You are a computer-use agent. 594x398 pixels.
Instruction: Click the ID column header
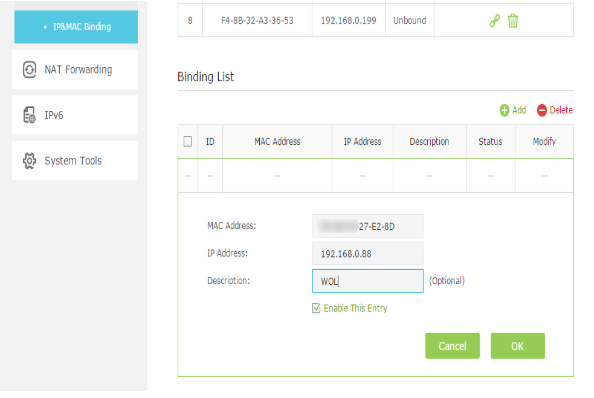click(210, 142)
